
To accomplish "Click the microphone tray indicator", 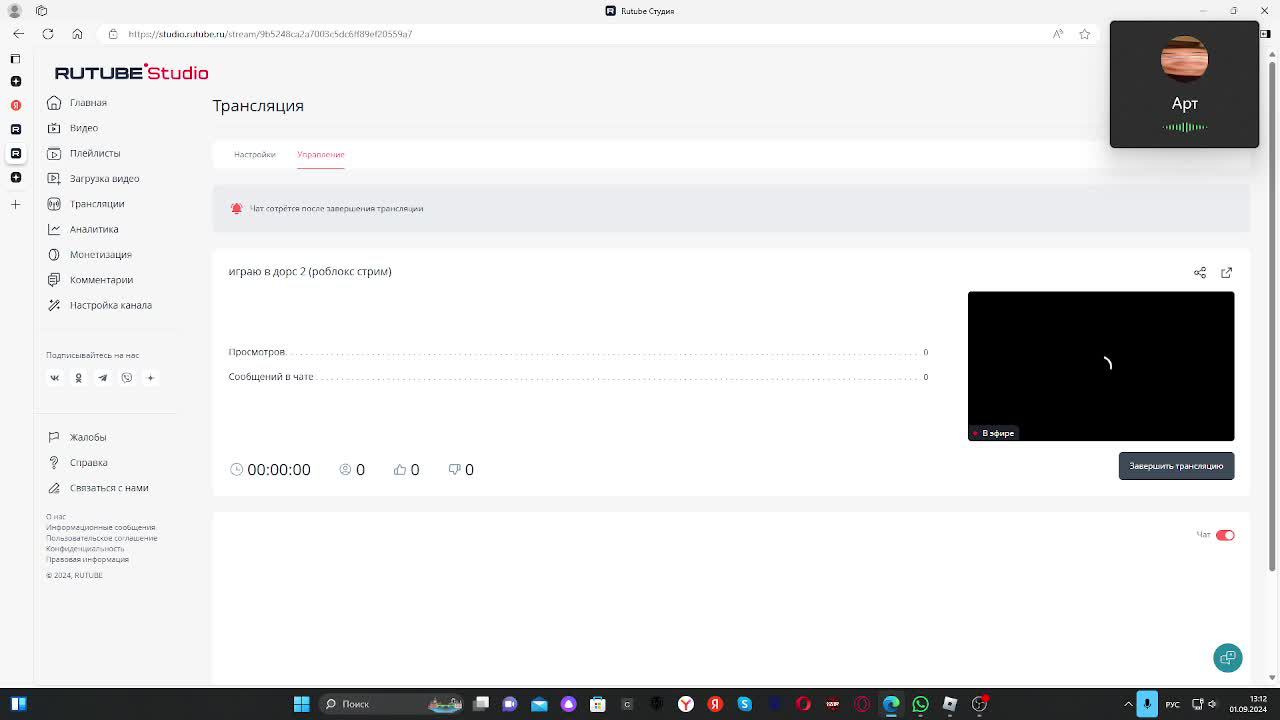I will click(1147, 704).
